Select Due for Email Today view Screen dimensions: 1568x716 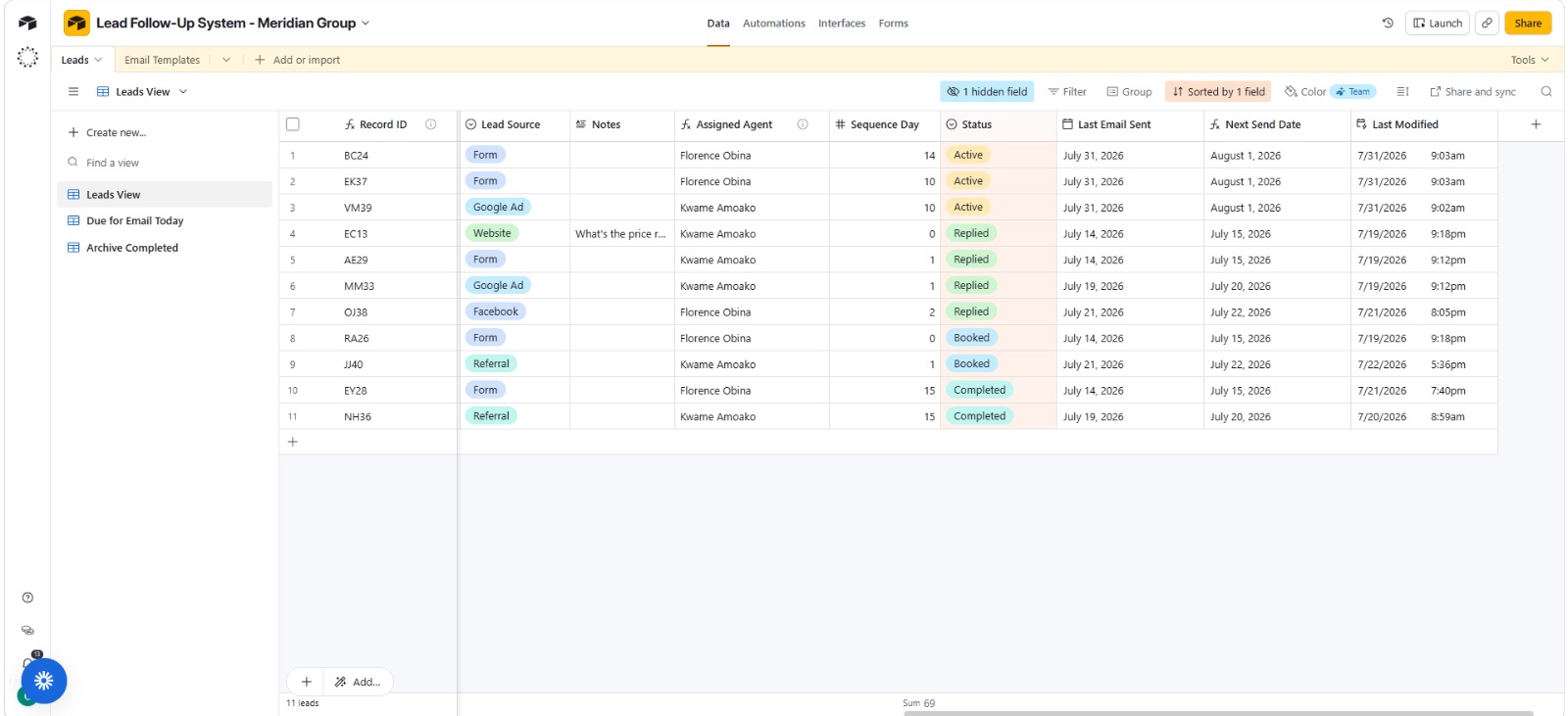tap(165, 220)
